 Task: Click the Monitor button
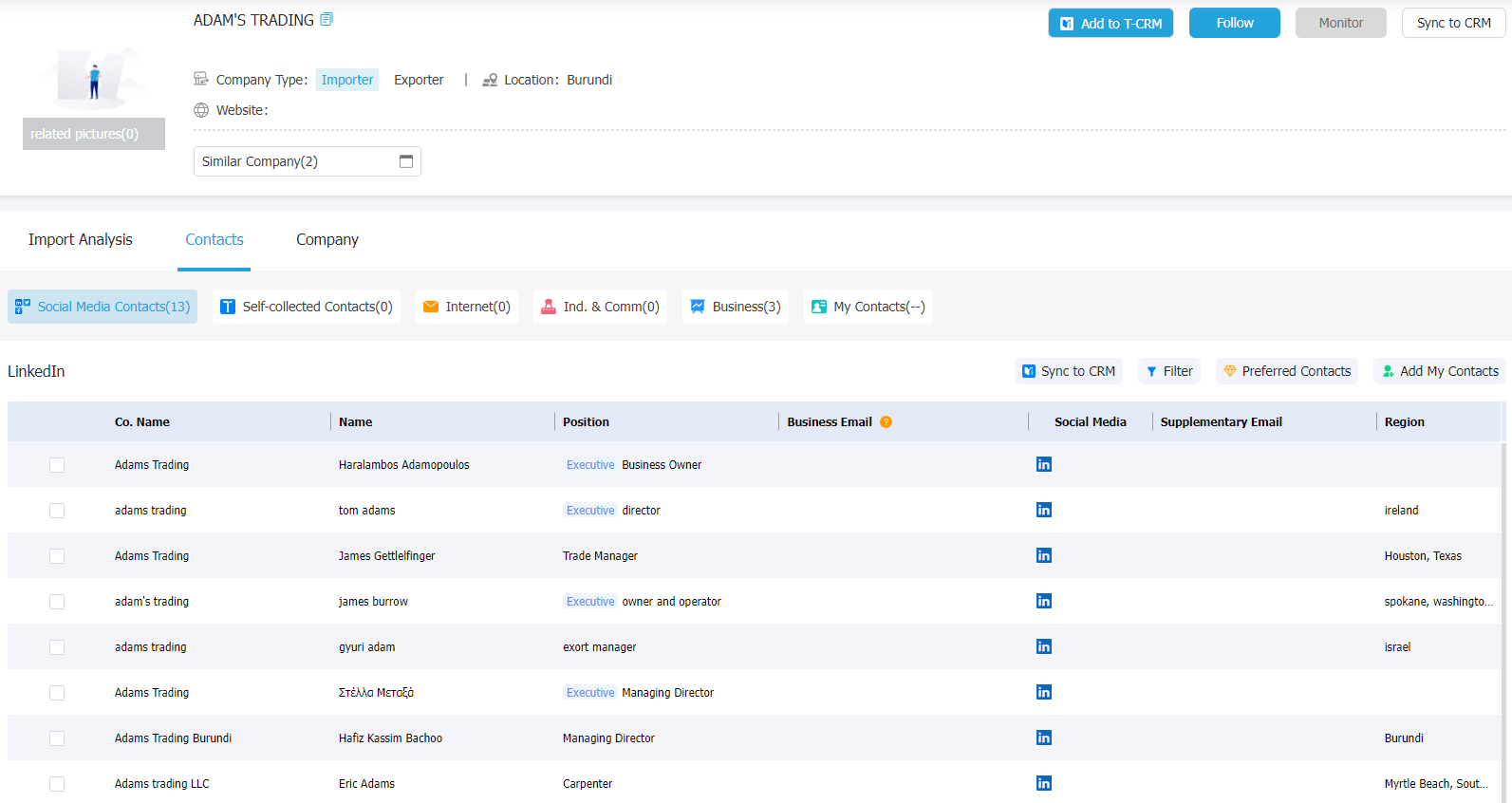click(x=1341, y=23)
